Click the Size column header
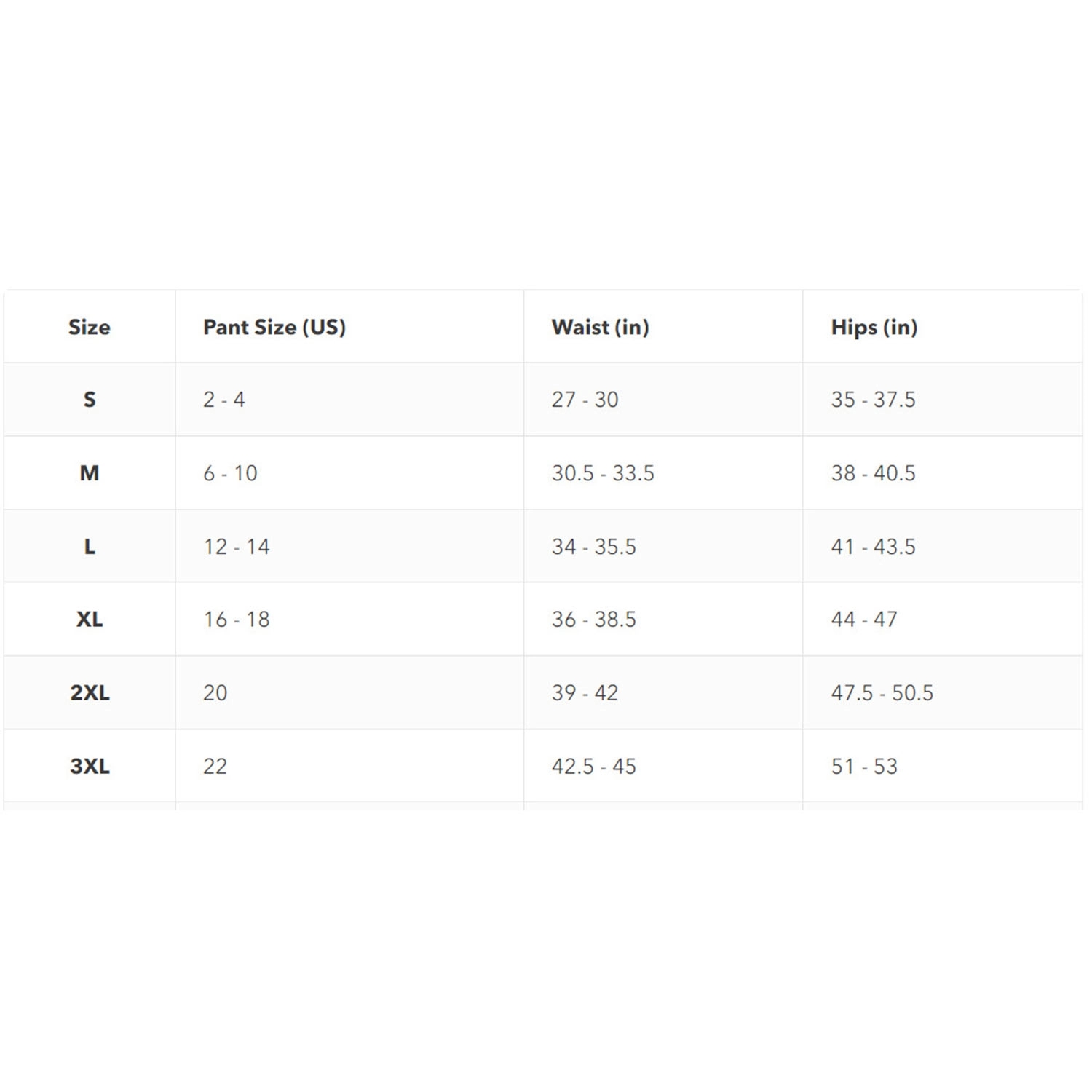1092x1092 pixels. 90,327
